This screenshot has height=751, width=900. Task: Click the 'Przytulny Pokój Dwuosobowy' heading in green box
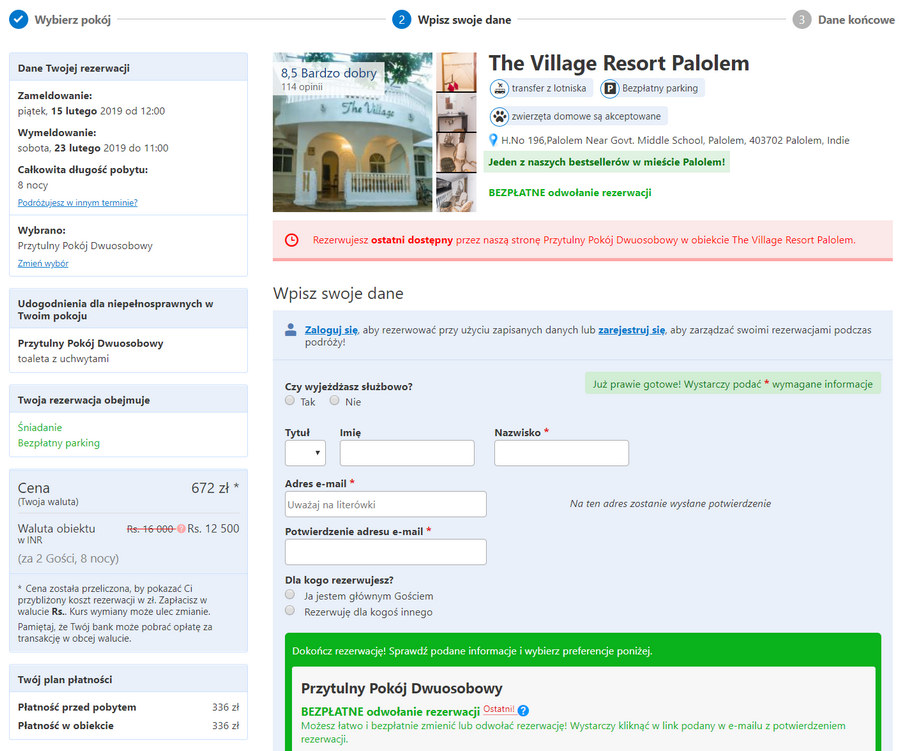[402, 688]
